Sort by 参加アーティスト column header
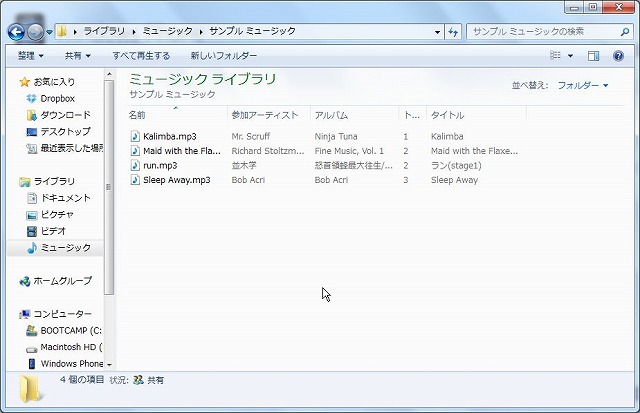Viewport: 640px width, 413px height. (x=264, y=115)
